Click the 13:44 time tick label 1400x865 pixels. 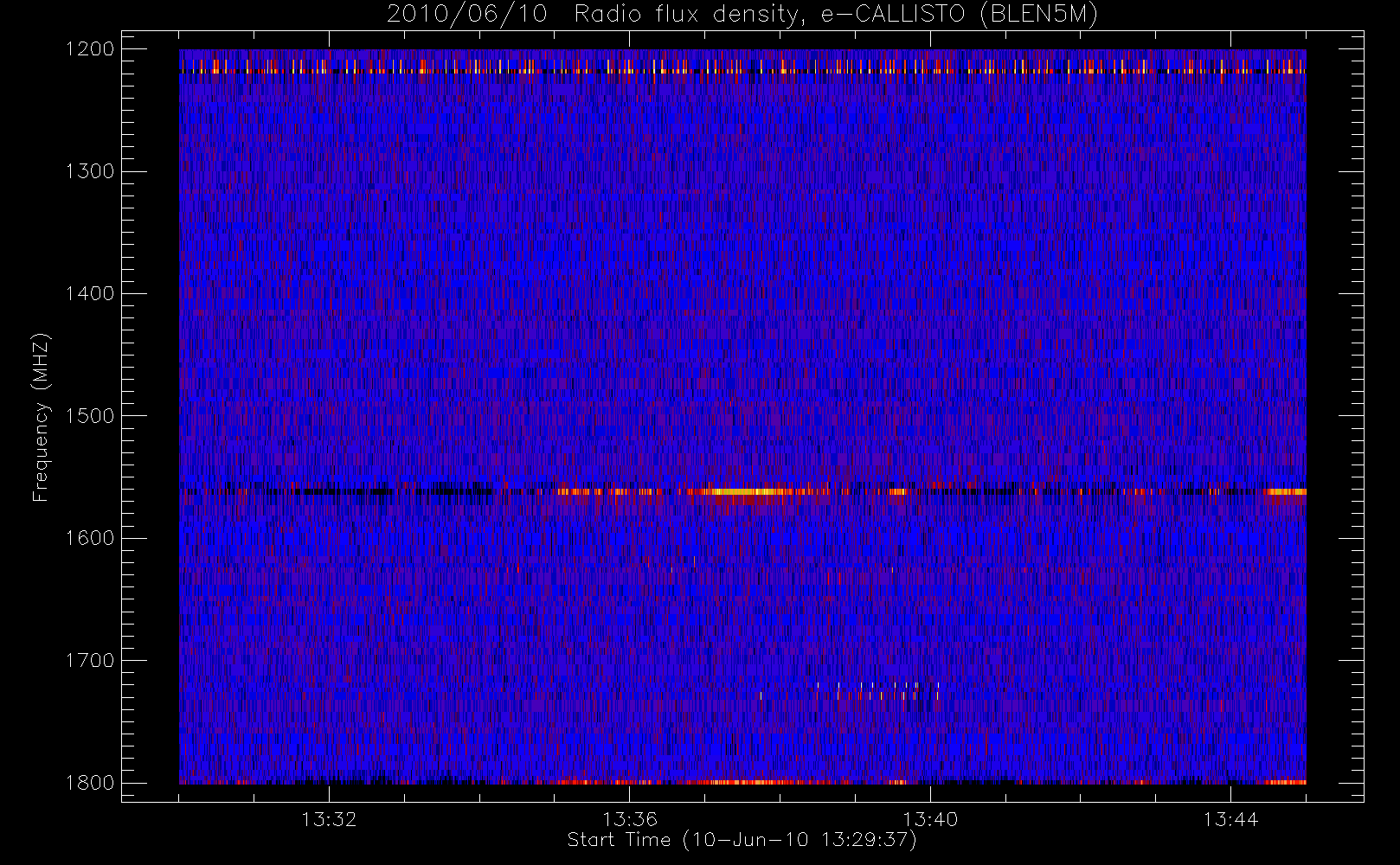pos(1230,819)
